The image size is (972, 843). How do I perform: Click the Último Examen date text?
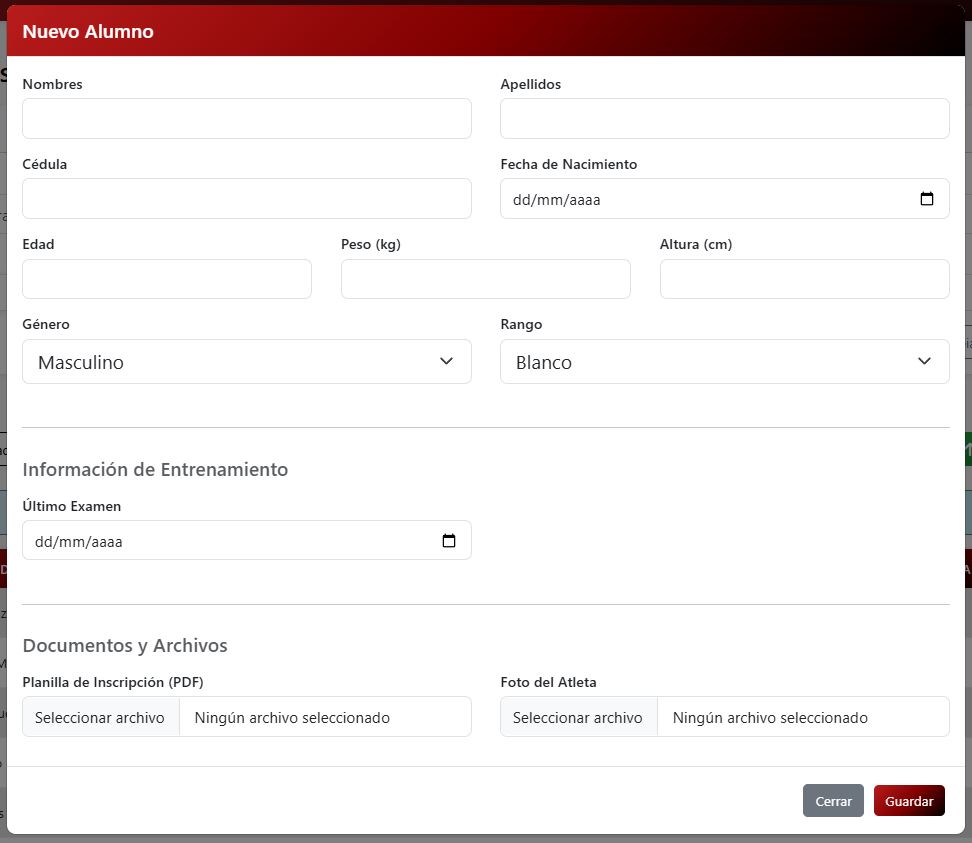pyautogui.click(x=79, y=542)
